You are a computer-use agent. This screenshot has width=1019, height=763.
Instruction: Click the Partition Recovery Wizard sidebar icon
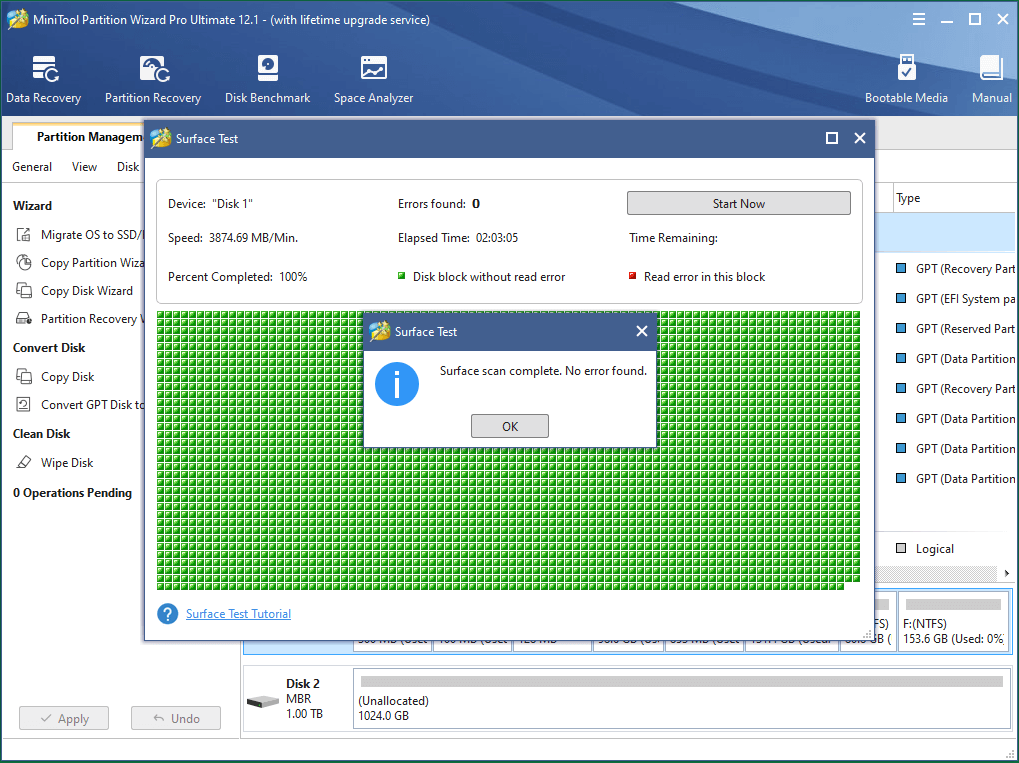(x=23, y=318)
